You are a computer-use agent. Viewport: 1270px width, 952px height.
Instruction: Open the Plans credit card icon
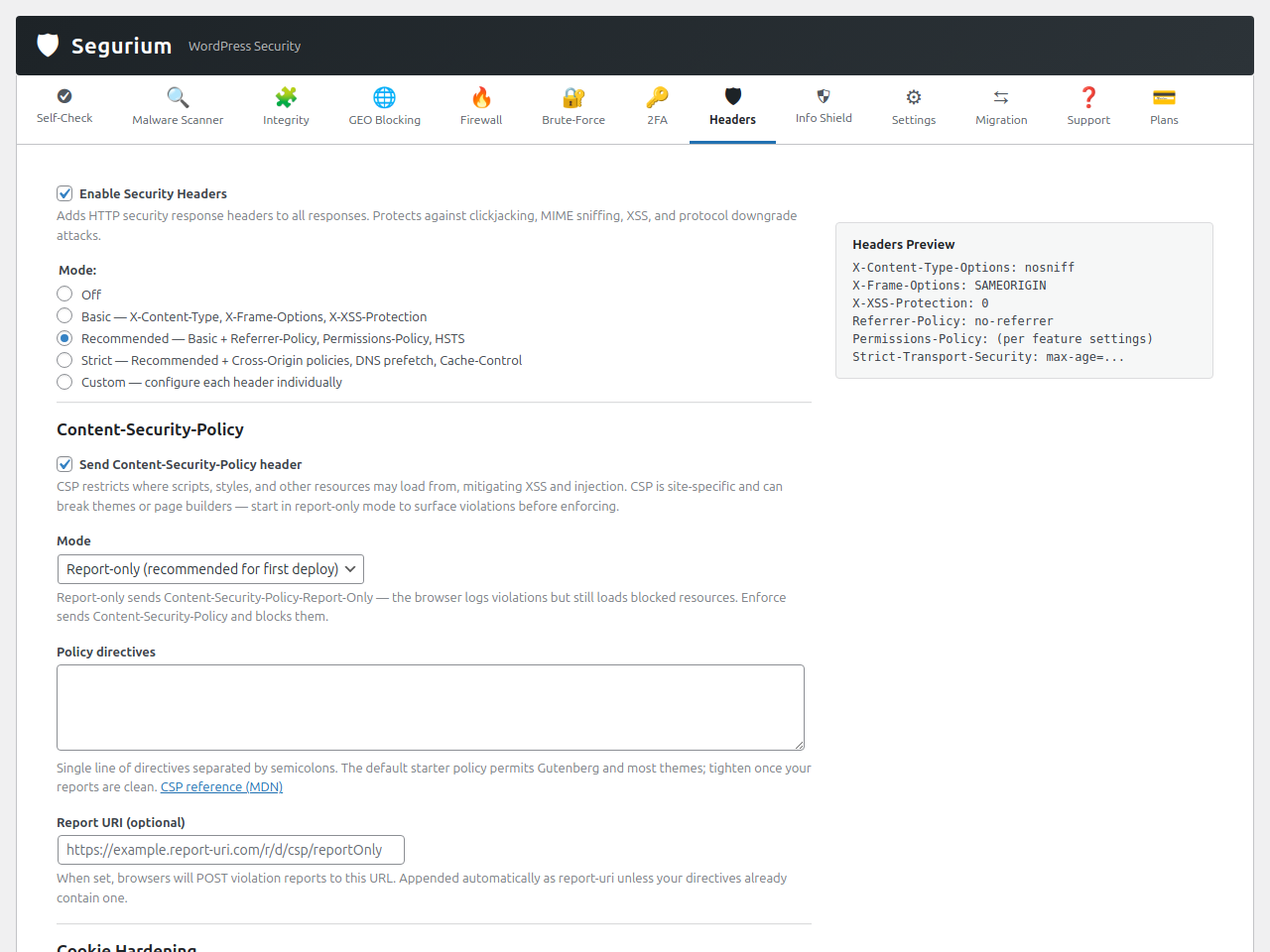coord(1164,97)
